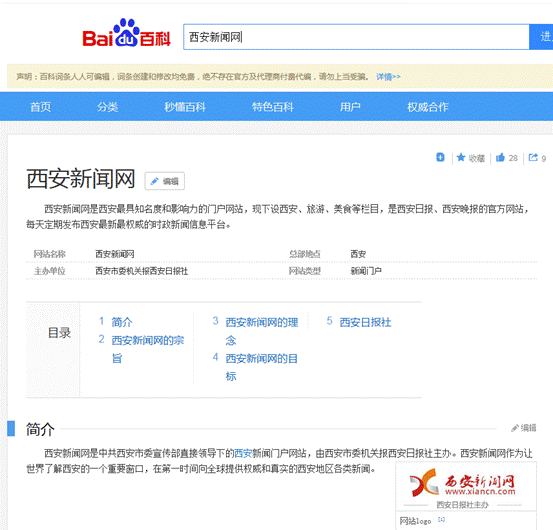This screenshot has width=553, height=530.
Task: Click the blue plus icon near 收藏
Action: [440, 157]
